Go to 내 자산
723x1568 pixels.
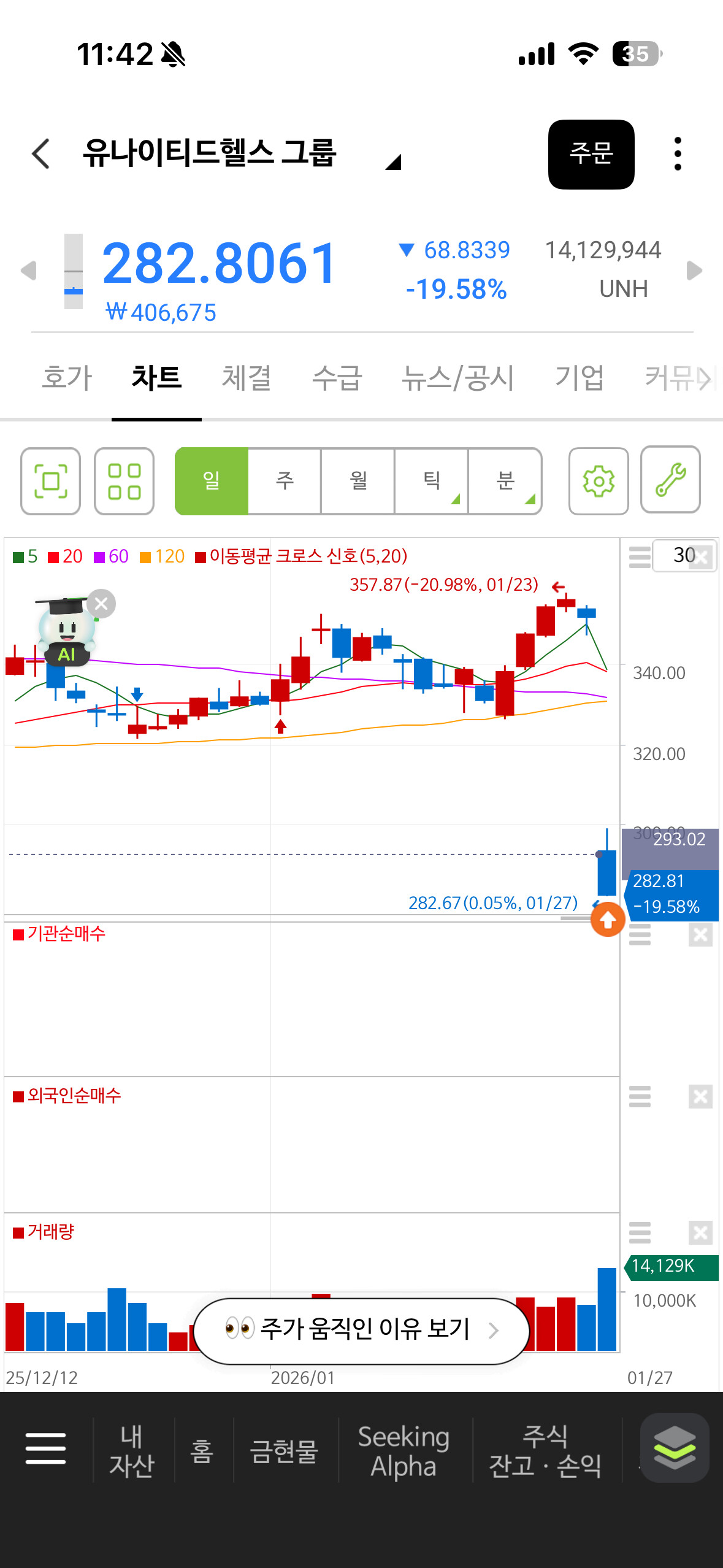click(x=131, y=1451)
